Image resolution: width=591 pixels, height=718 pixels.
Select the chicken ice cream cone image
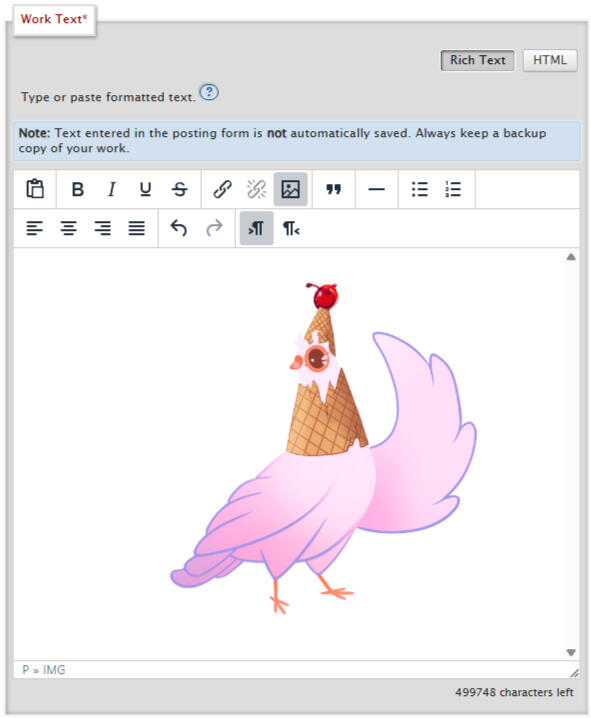[x=323, y=449]
